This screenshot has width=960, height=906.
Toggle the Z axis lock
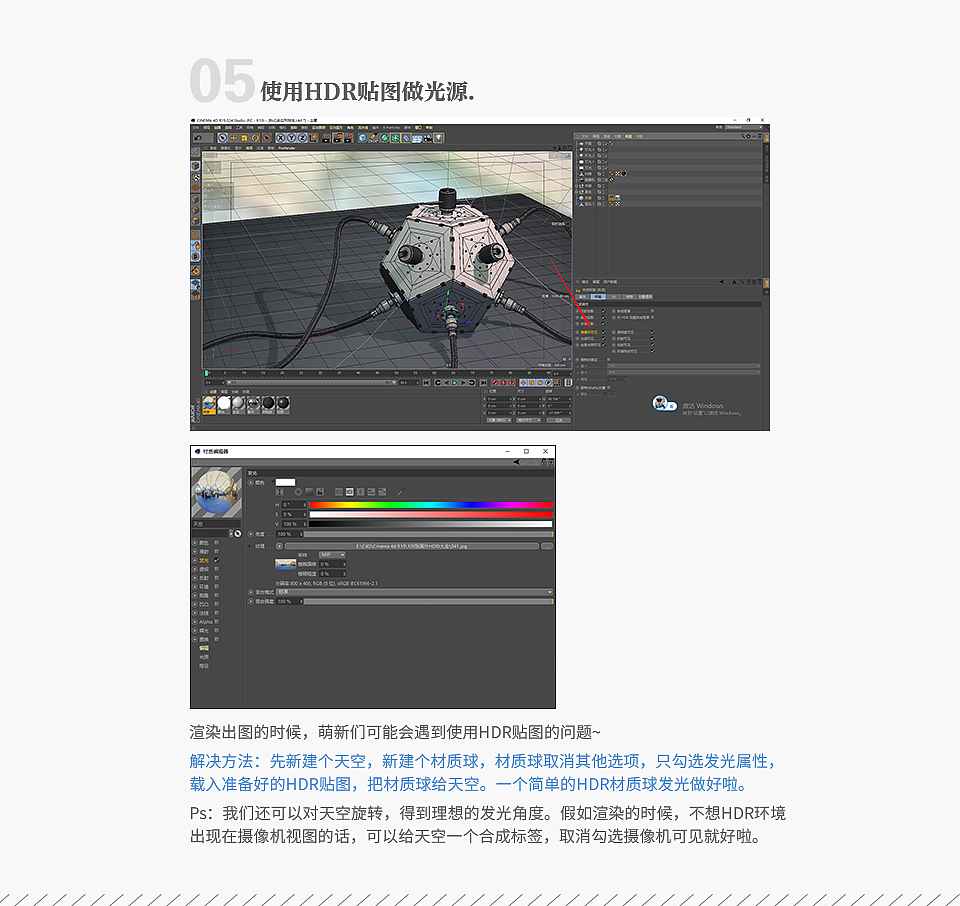click(x=302, y=138)
